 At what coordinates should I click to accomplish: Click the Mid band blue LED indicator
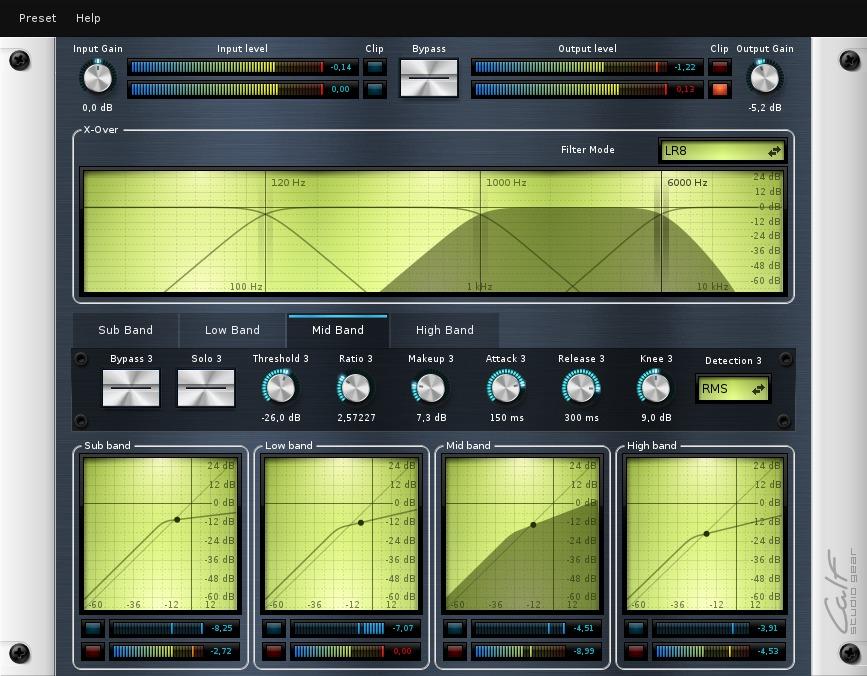(455, 628)
